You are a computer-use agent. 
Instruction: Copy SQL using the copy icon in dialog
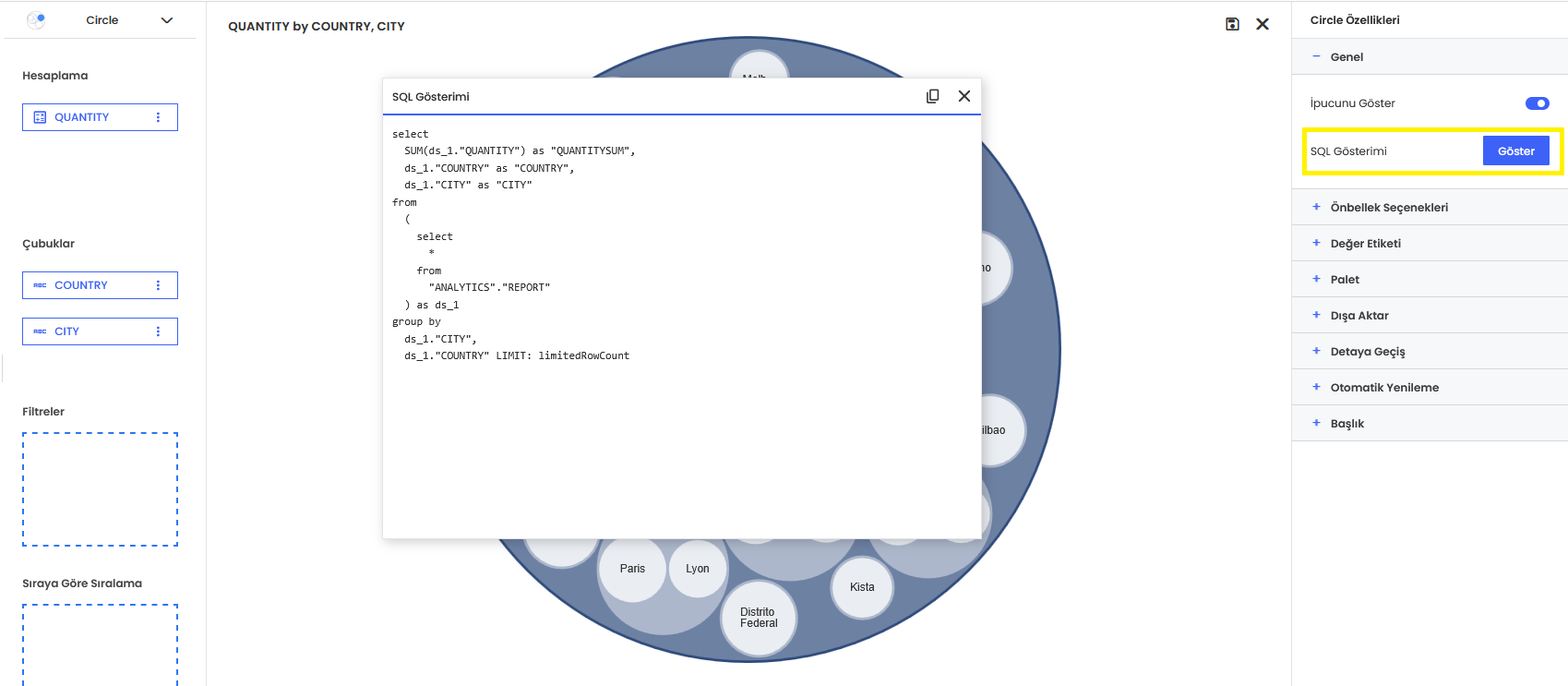click(932, 96)
